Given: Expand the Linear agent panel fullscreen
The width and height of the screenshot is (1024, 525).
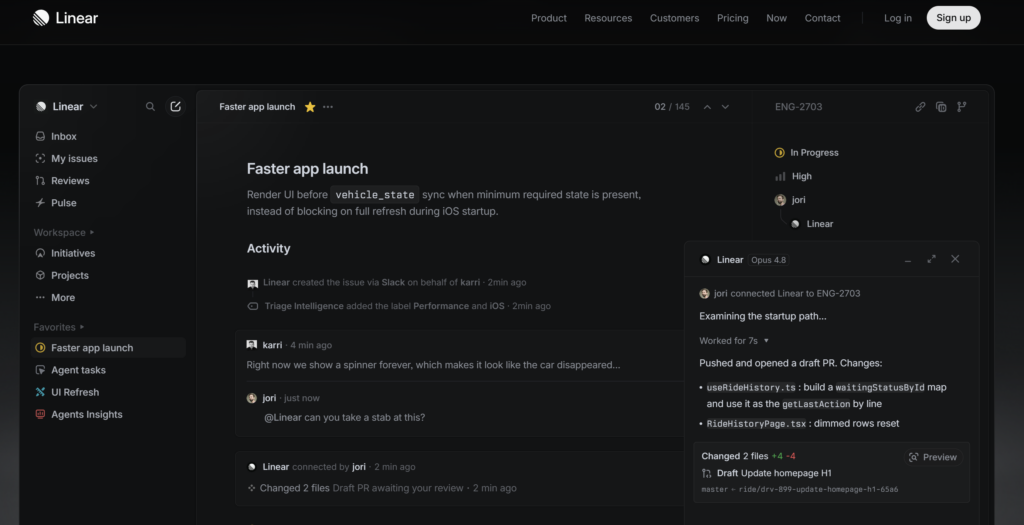Looking at the screenshot, I should 931,259.
